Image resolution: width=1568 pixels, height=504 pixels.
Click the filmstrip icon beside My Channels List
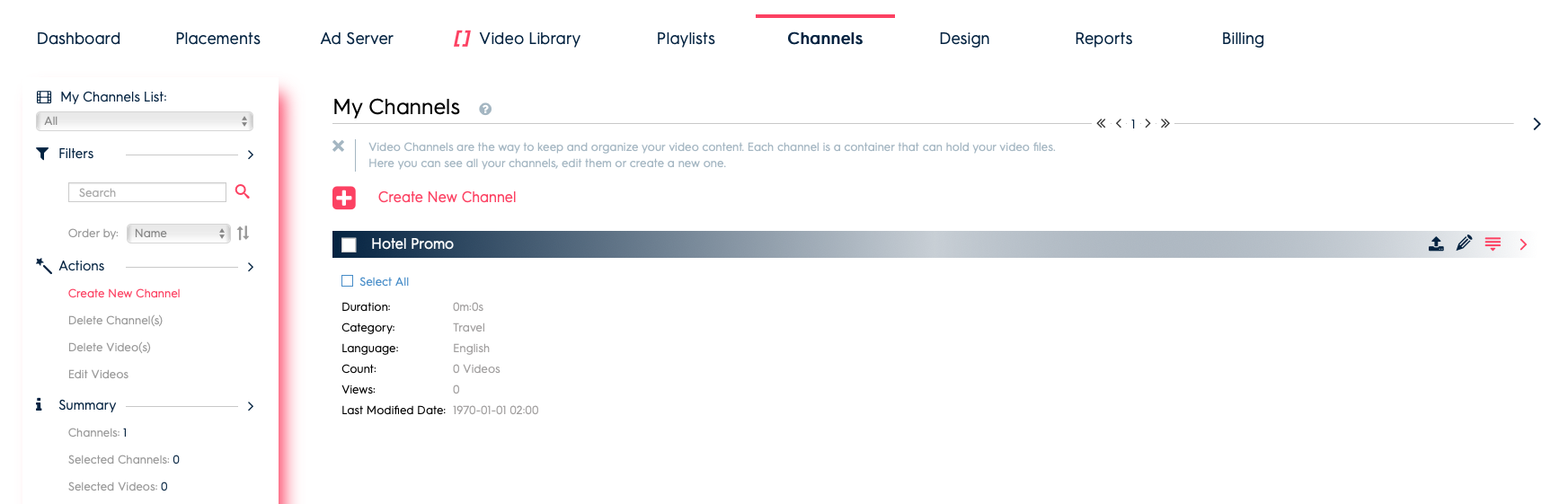43,97
